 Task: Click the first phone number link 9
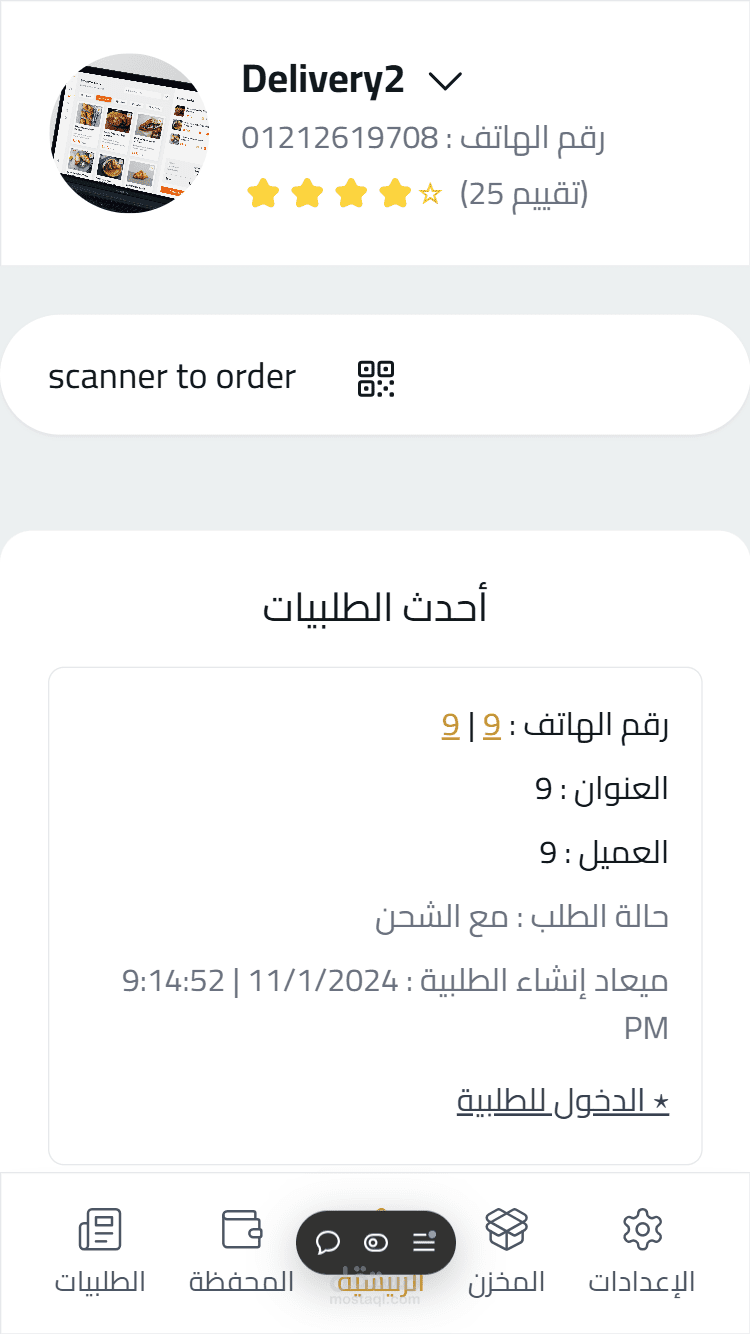pos(491,725)
